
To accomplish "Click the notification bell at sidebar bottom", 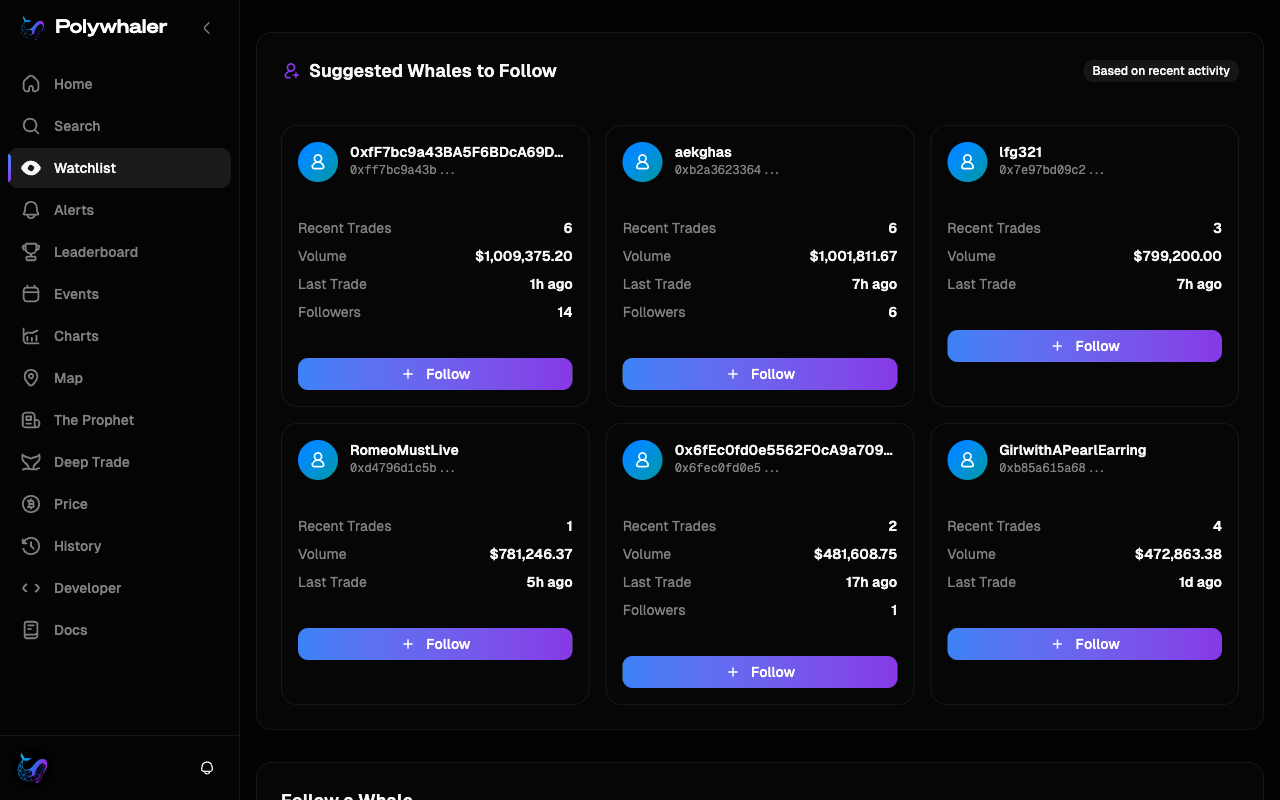I will pos(207,768).
